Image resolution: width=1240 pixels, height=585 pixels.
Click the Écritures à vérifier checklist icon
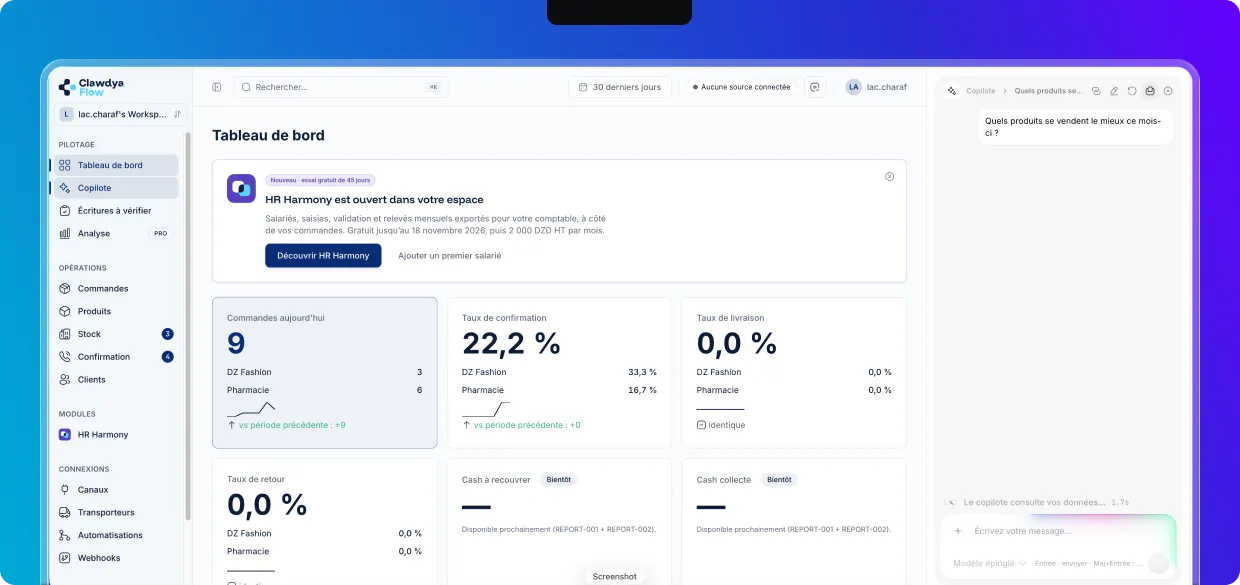click(65, 211)
